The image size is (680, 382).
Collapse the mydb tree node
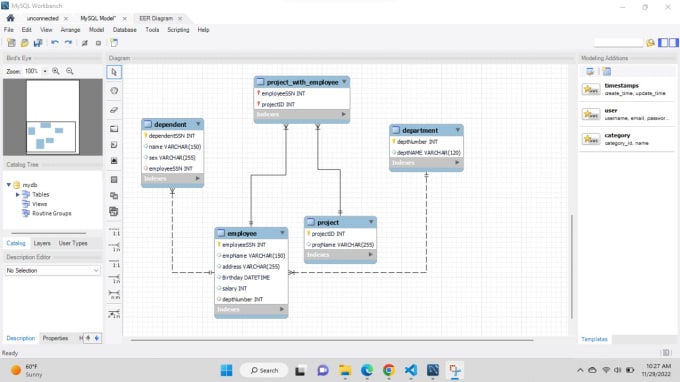[9, 185]
